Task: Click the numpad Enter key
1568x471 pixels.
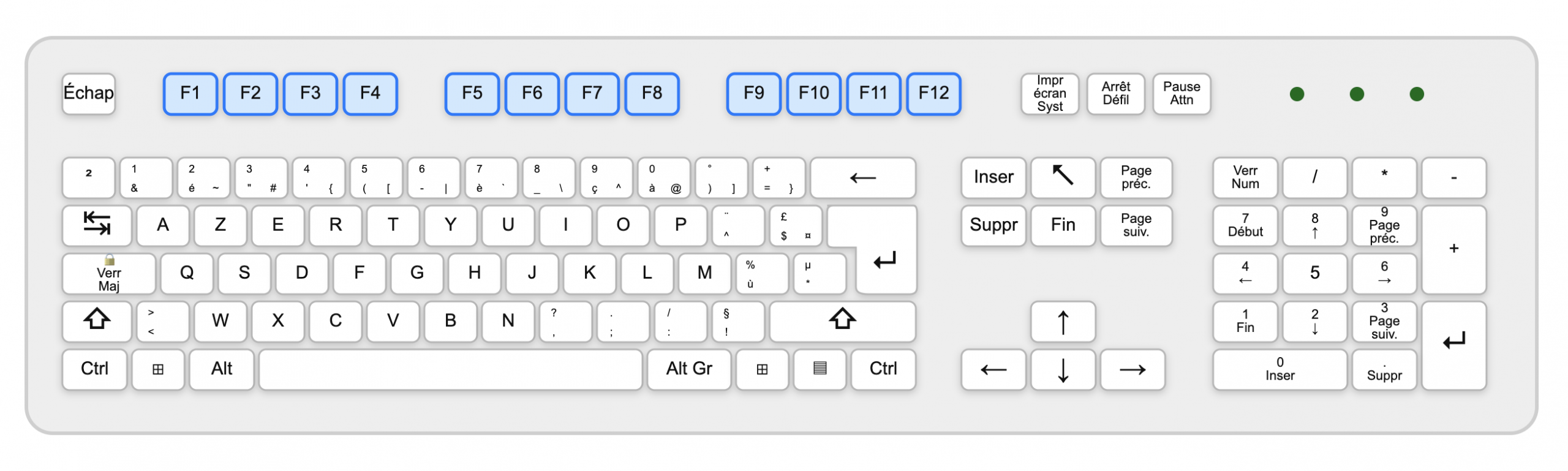Action: (1454, 345)
